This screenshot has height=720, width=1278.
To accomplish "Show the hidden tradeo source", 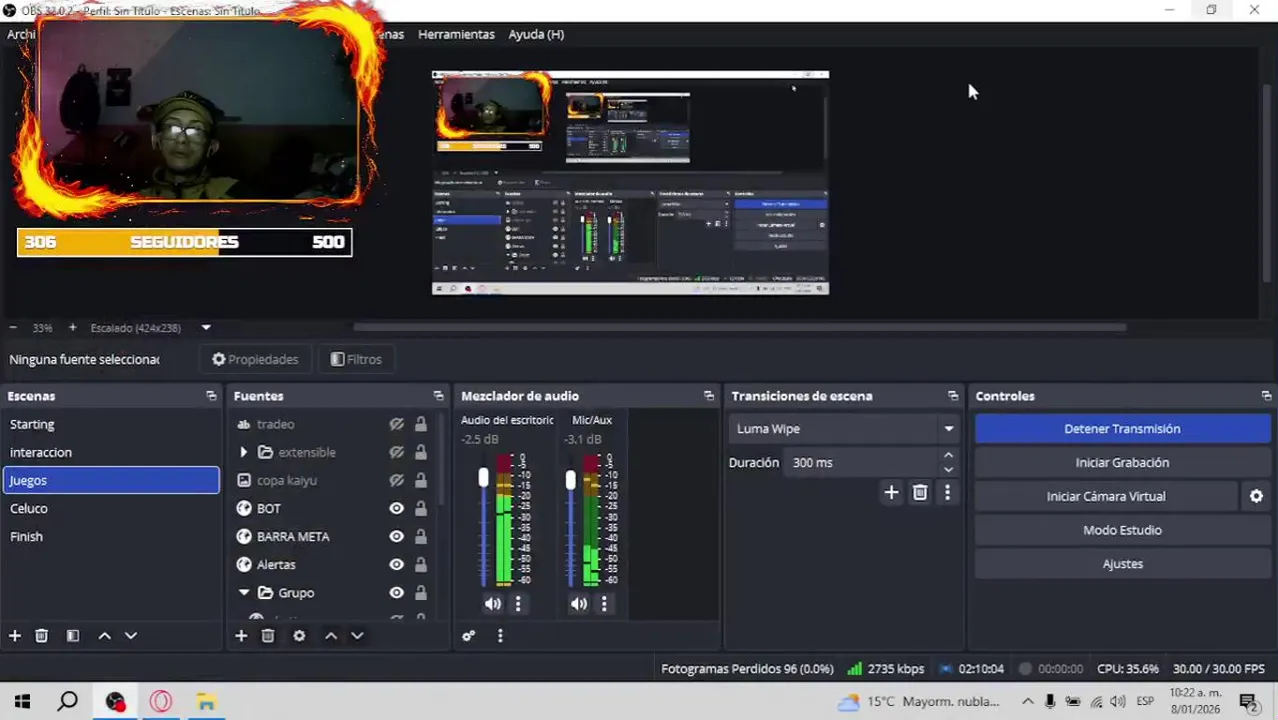I will pyautogui.click(x=397, y=424).
